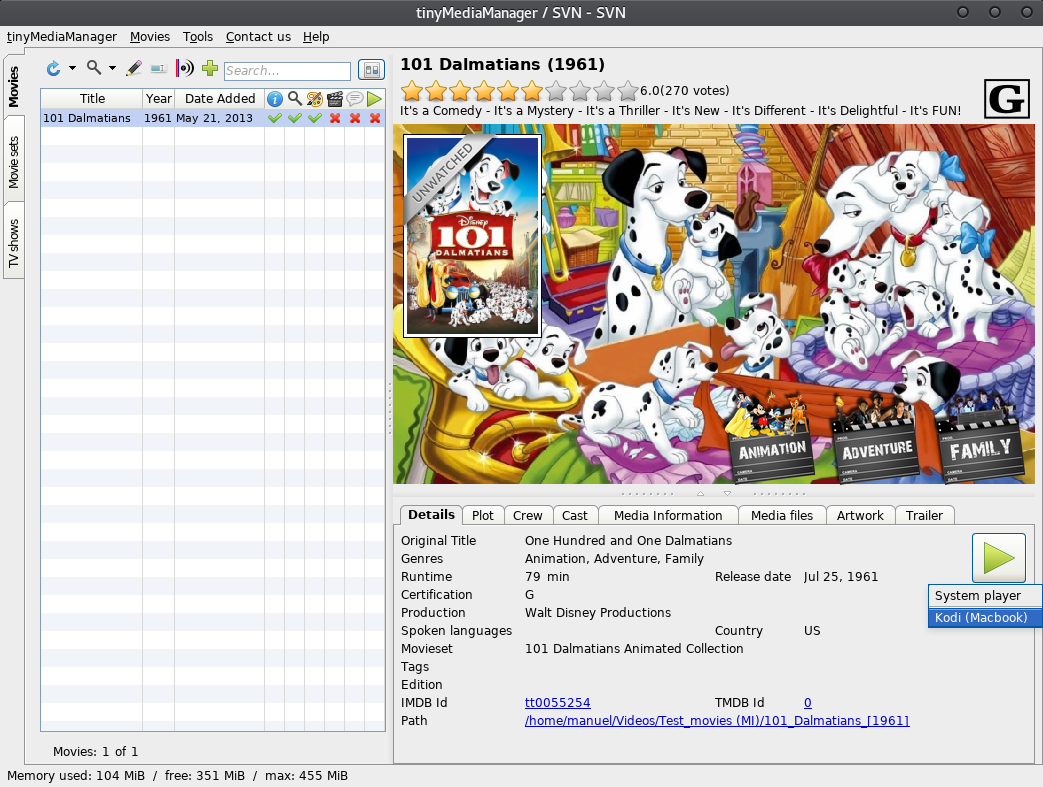Click the media information scan icon
Viewport: 1043px width, 787px height.
coord(184,68)
